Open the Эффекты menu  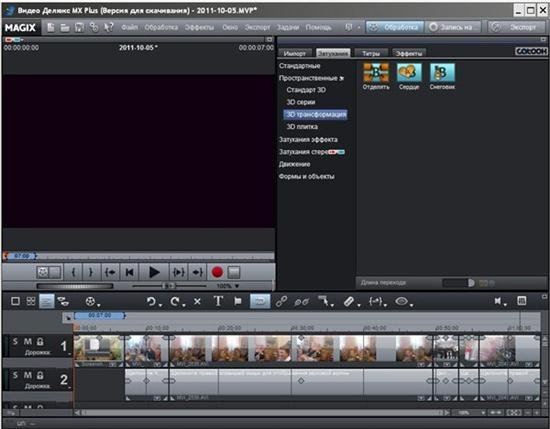[x=200, y=27]
